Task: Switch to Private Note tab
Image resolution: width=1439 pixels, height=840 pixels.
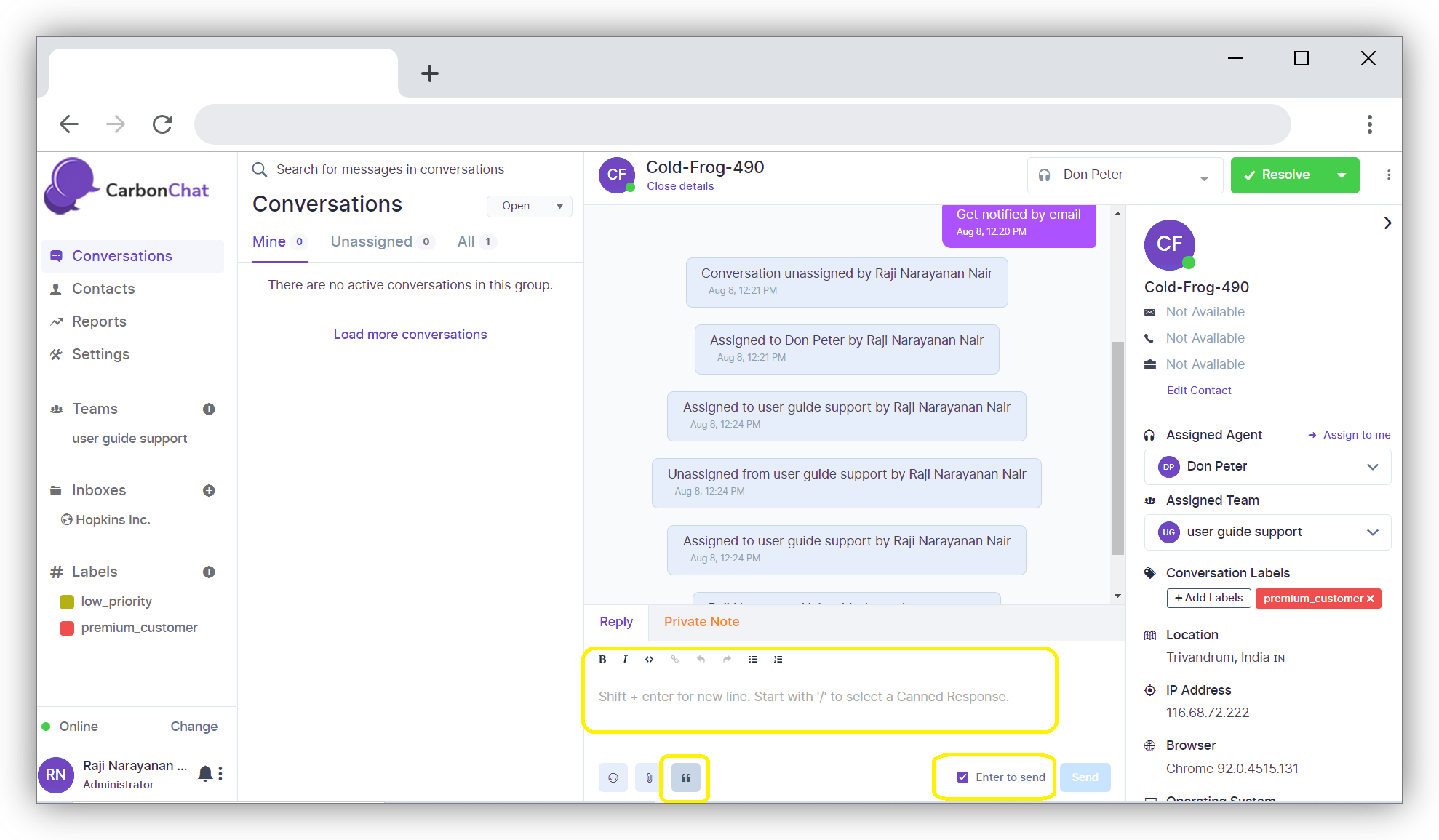Action: pos(701,622)
